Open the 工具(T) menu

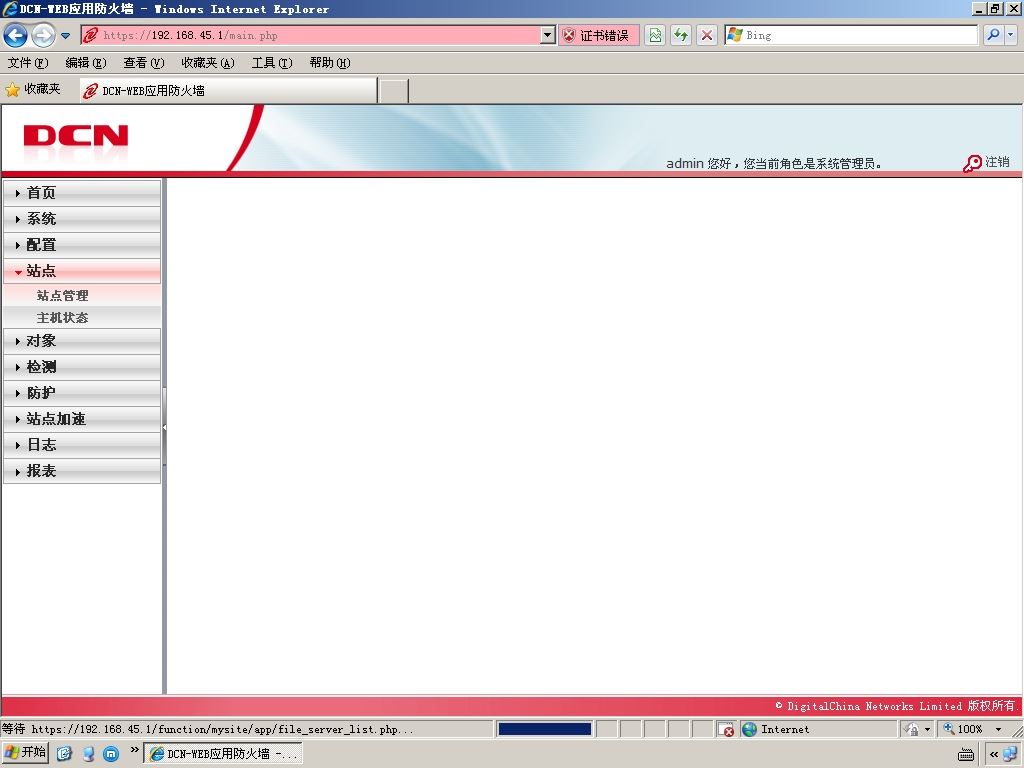(x=272, y=63)
